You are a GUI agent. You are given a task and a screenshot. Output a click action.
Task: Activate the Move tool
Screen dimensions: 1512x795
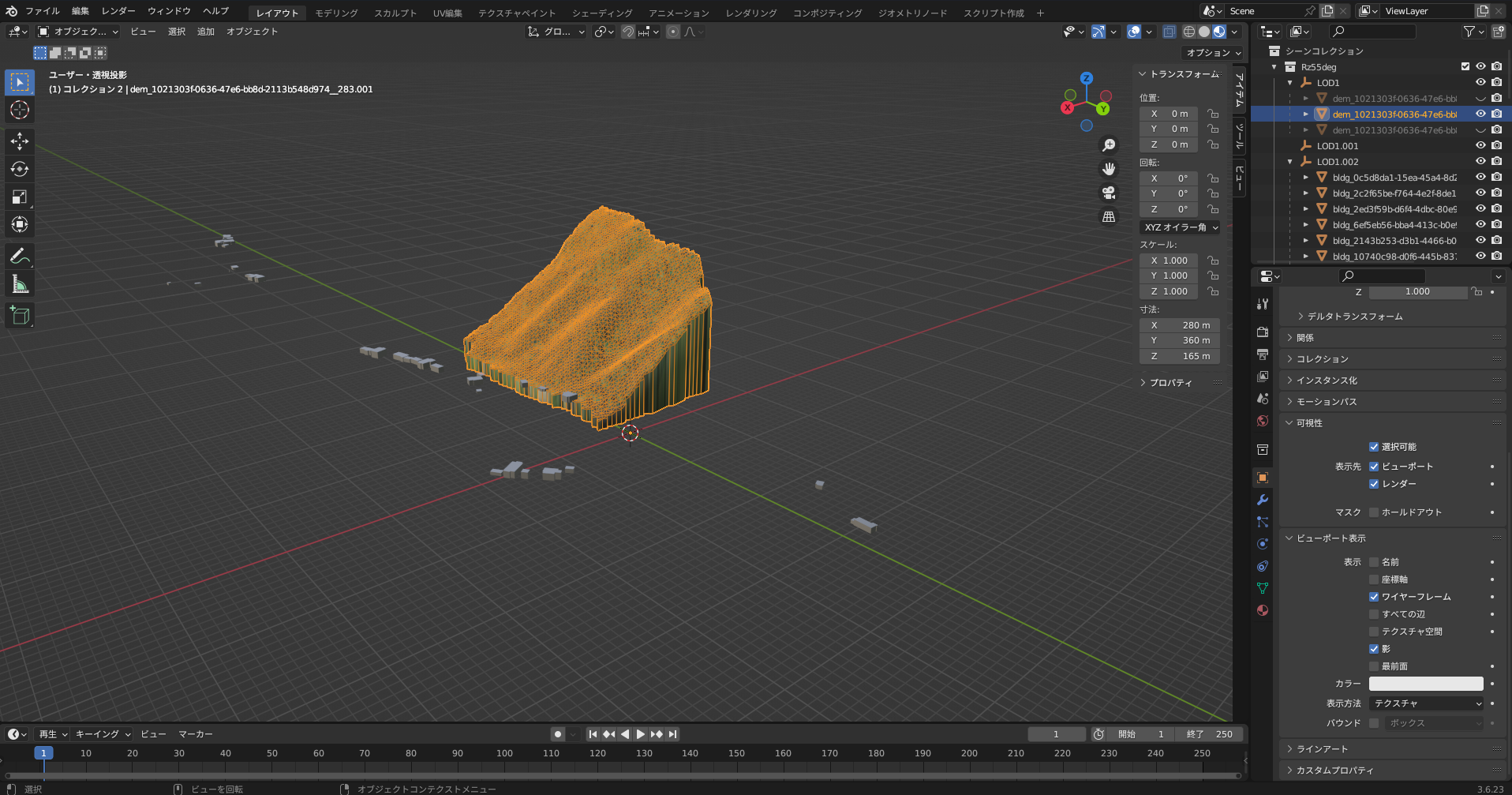click(20, 141)
